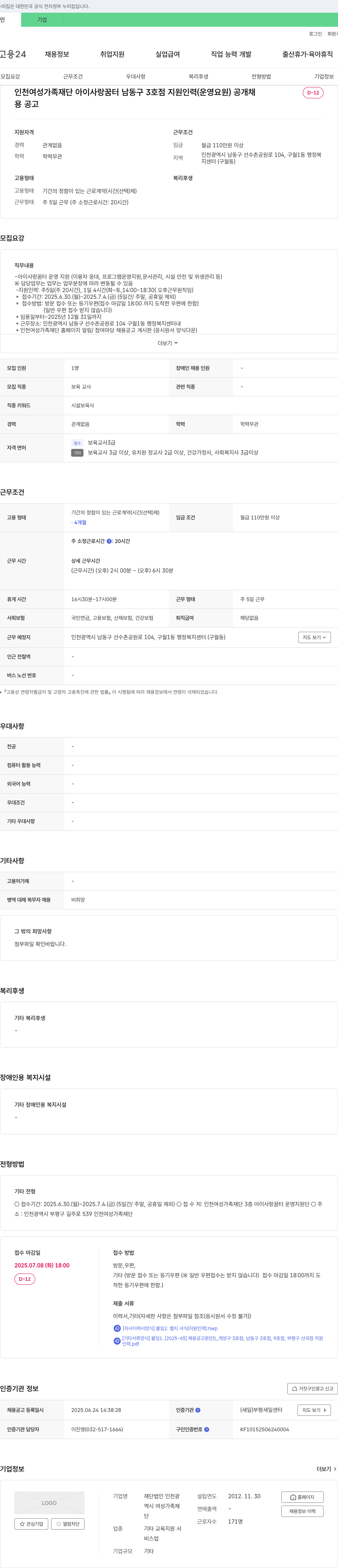This screenshot has height=1568, width=338.
Task: Click the hwp attachment clip icon
Action: coord(117,1328)
